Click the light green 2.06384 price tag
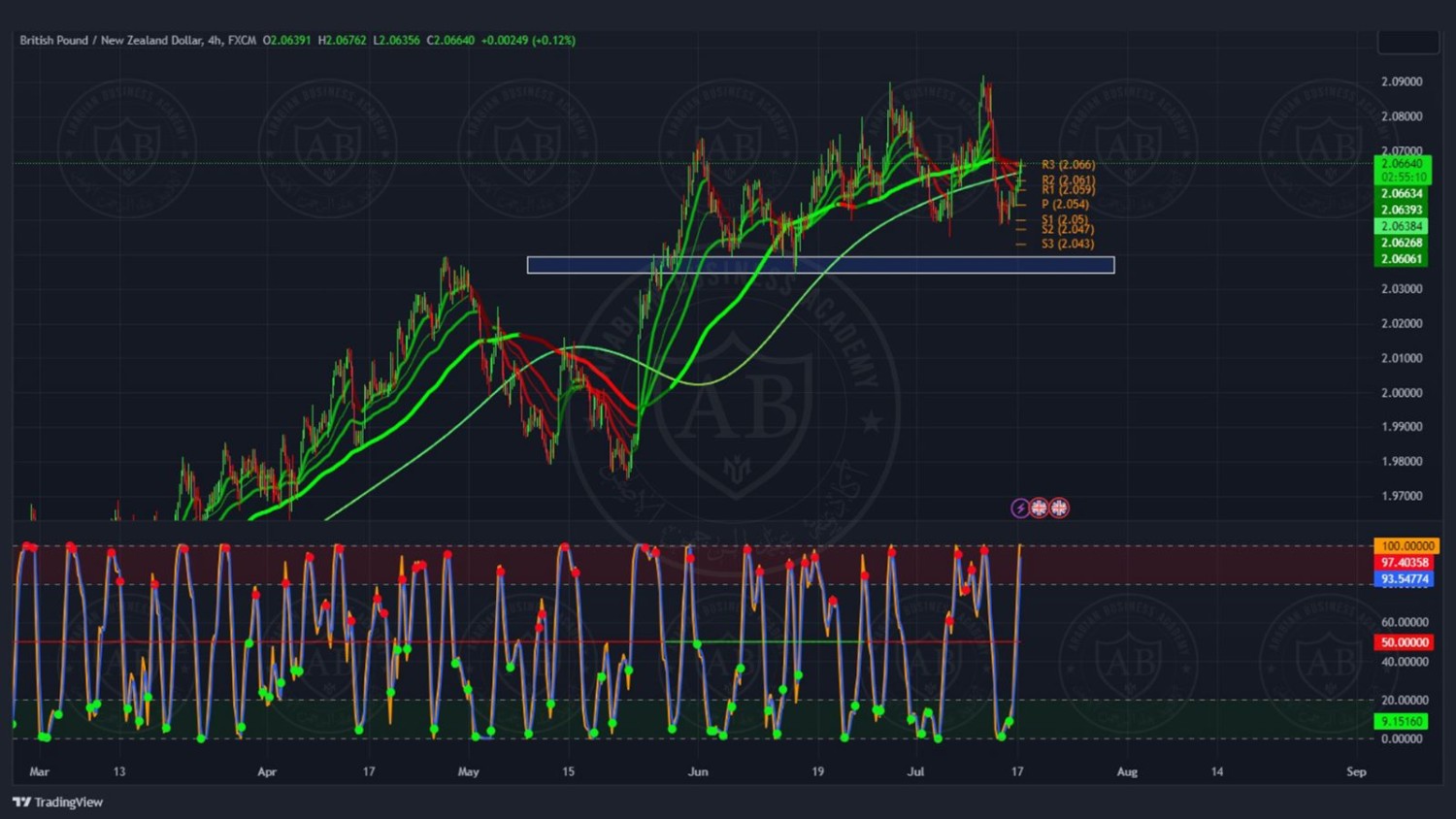 (x=1403, y=226)
